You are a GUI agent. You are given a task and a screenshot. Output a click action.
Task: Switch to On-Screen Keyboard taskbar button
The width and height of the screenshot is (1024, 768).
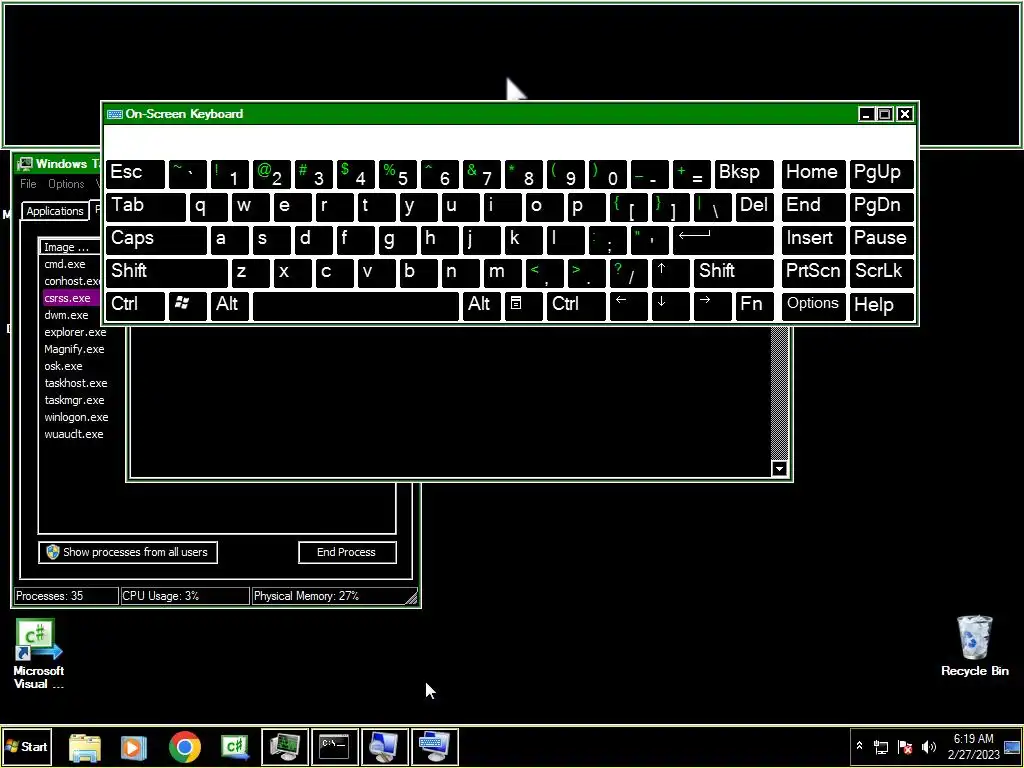[434, 746]
